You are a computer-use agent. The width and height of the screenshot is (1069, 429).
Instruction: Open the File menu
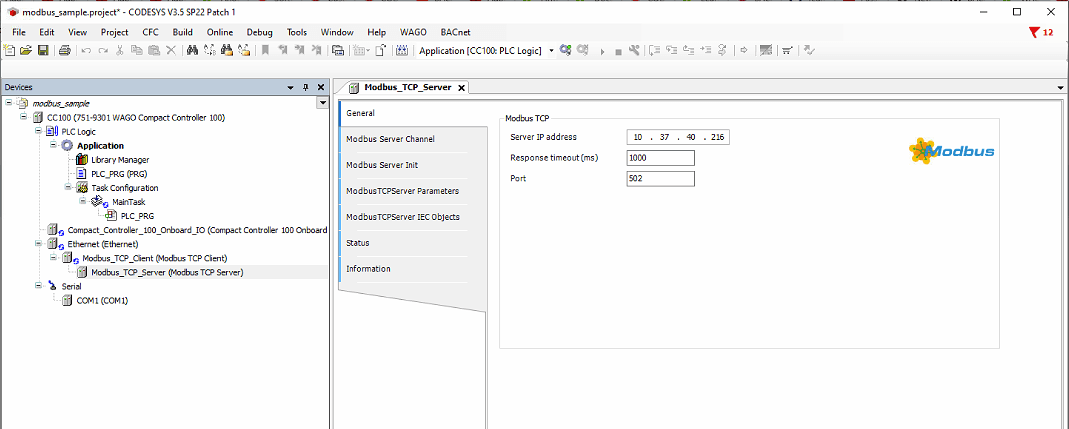pos(18,32)
